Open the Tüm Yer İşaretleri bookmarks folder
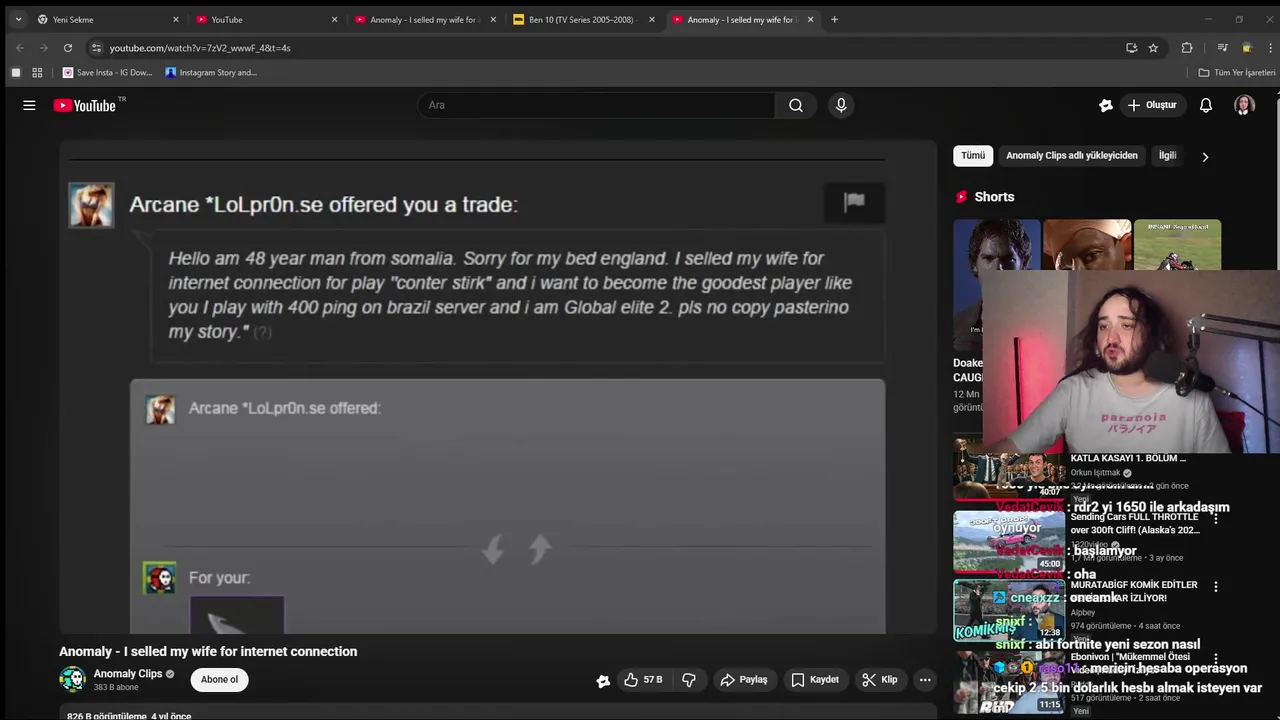The height and width of the screenshot is (720, 1280). click(x=1237, y=73)
